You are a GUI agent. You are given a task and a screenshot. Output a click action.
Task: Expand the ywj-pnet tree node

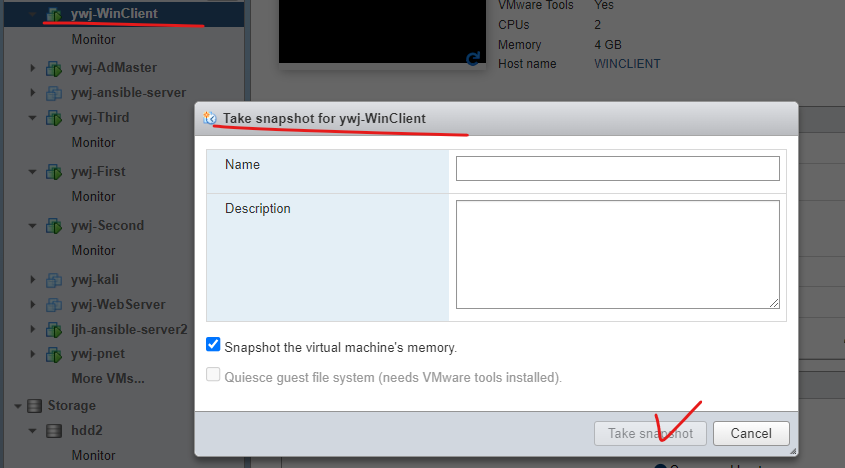(x=32, y=354)
